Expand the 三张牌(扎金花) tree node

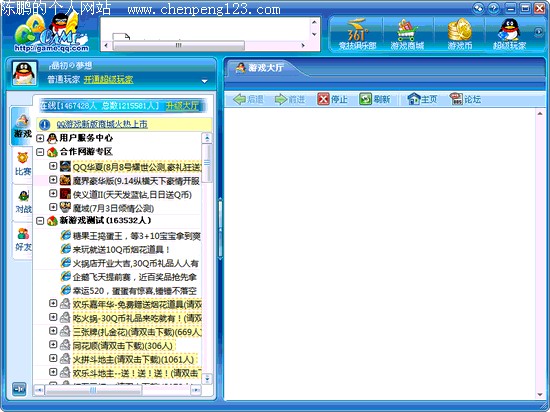53,331
